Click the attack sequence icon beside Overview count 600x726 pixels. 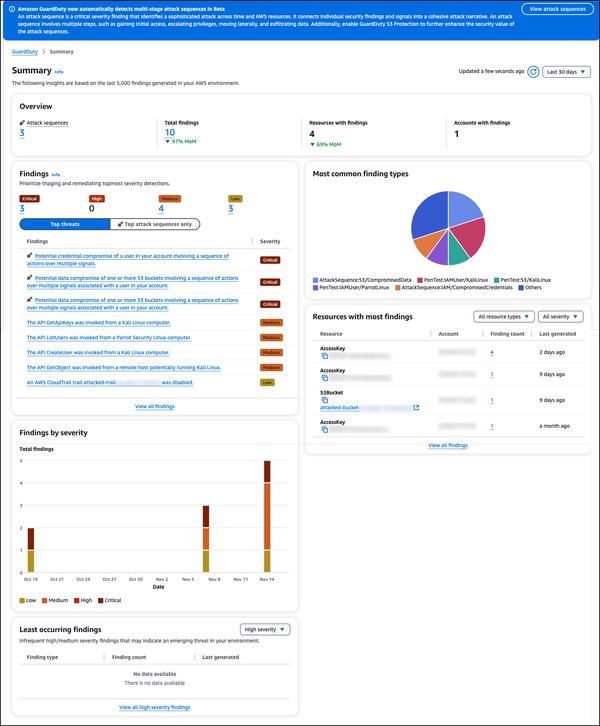(22, 123)
